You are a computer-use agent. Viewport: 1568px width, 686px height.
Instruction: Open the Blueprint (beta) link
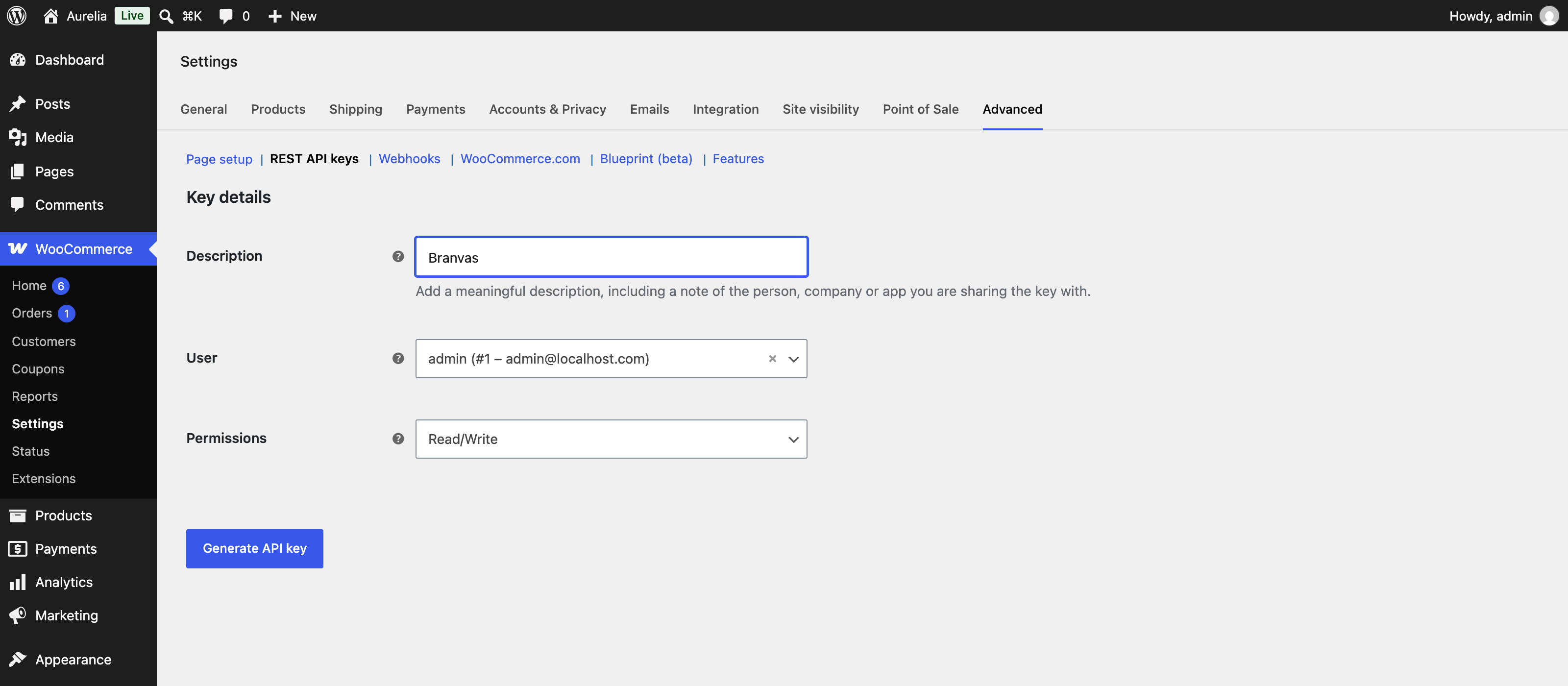click(646, 159)
